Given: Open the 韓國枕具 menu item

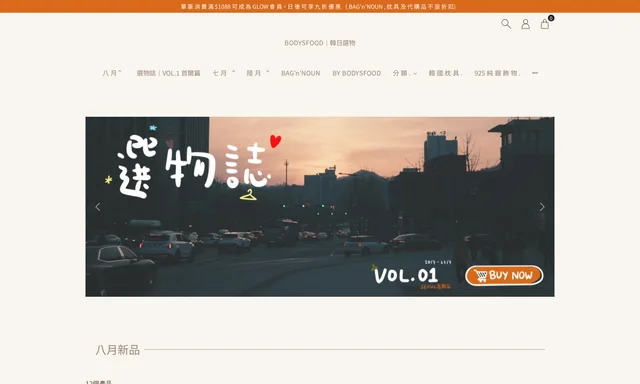Looking at the screenshot, I should (x=445, y=73).
